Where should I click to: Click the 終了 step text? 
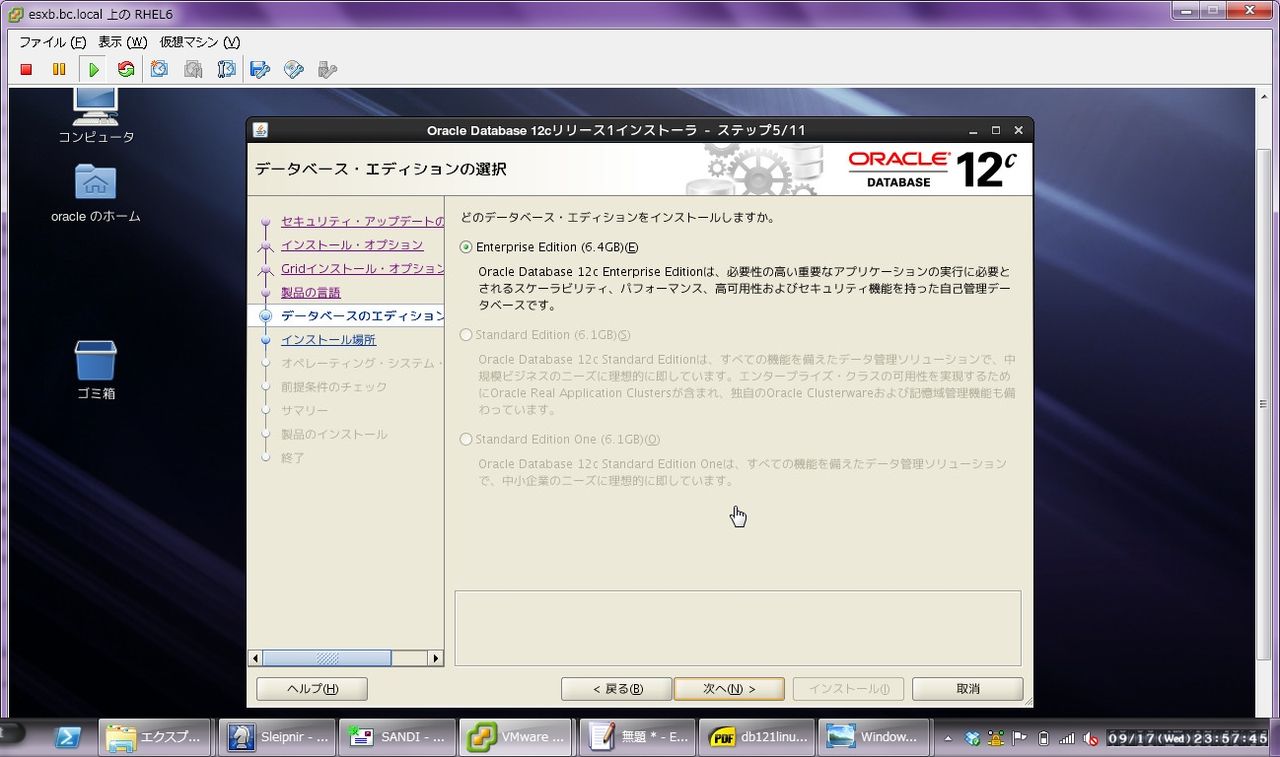tap(293, 458)
